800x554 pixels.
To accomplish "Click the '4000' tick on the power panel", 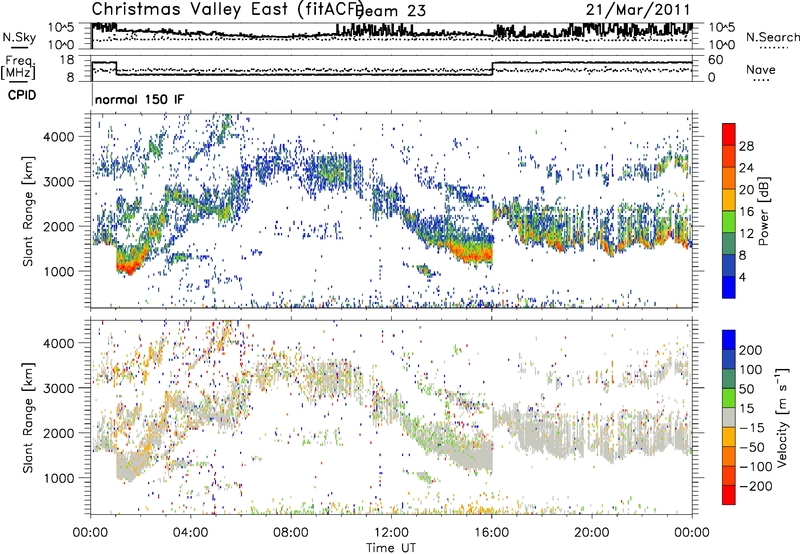I will 58,137.
